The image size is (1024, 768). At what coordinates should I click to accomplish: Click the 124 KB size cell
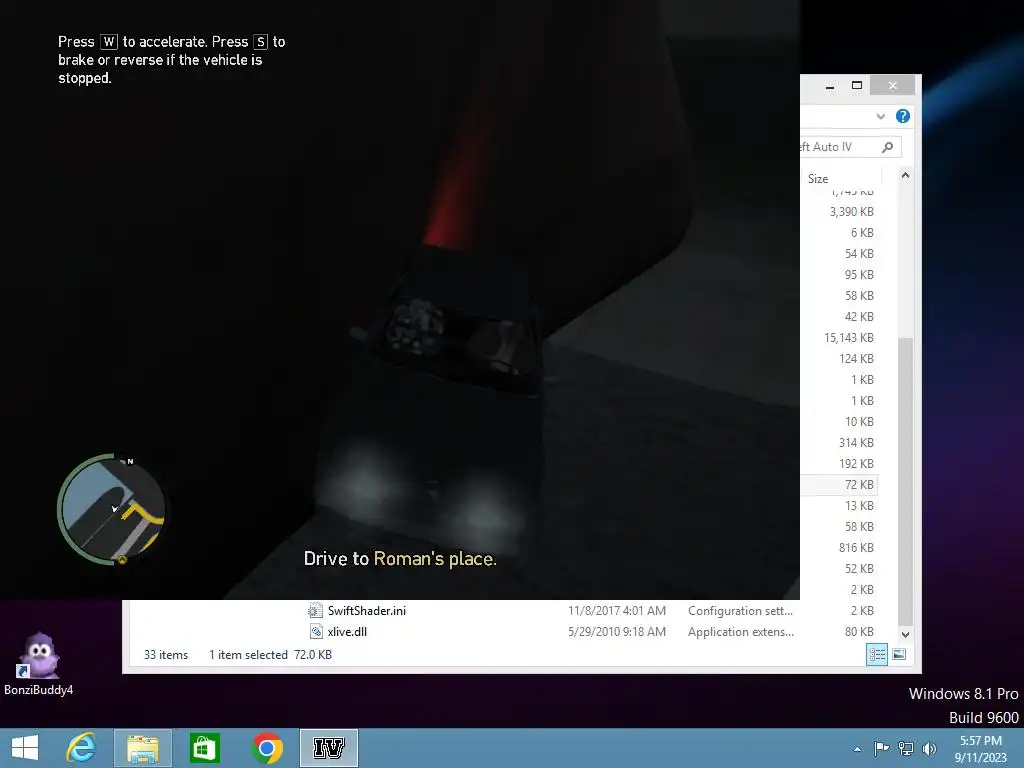[x=856, y=359]
